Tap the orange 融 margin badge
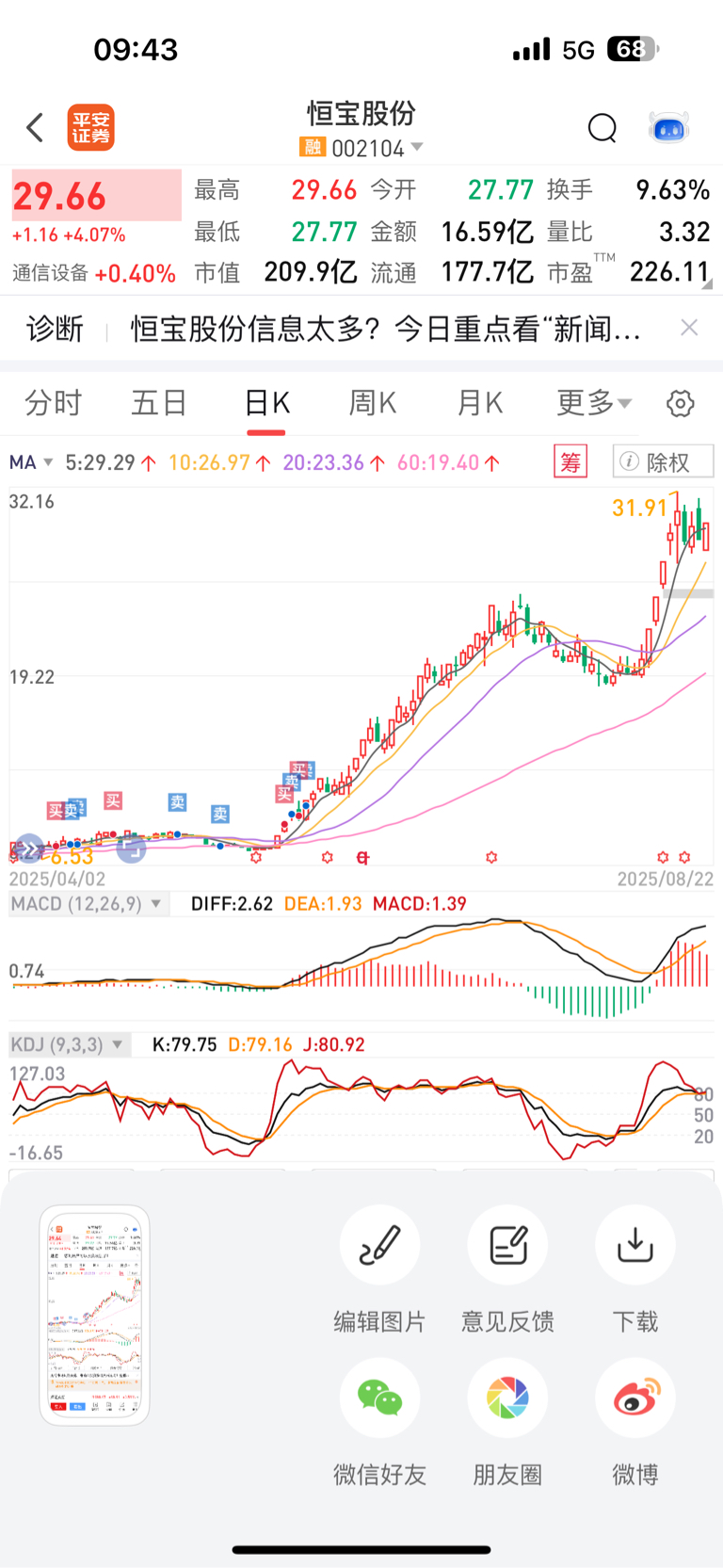The width and height of the screenshot is (723, 1568). coord(312,147)
